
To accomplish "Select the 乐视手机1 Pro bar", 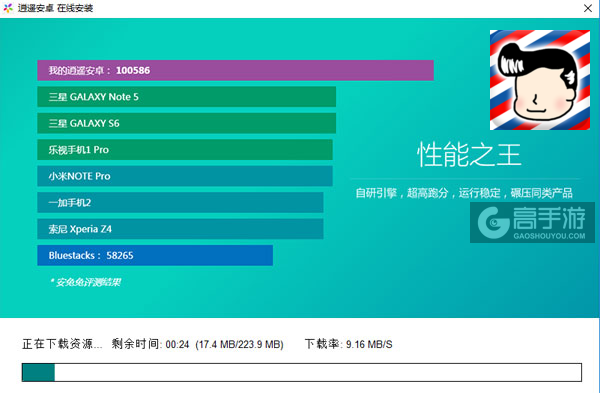I will click(x=185, y=150).
